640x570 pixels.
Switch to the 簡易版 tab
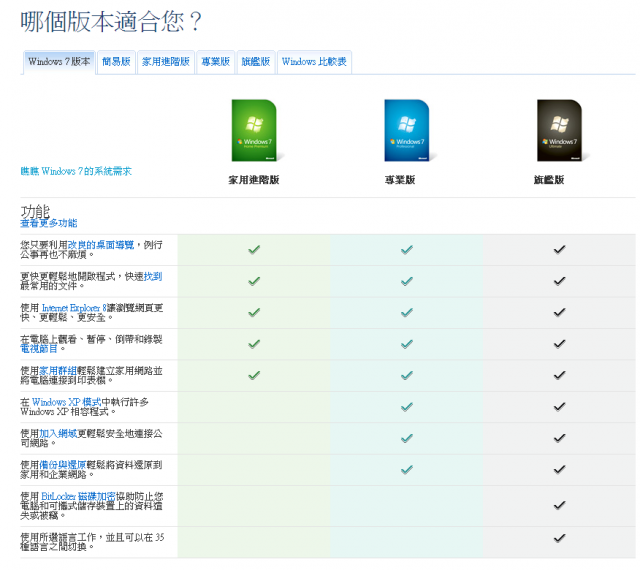(116, 62)
